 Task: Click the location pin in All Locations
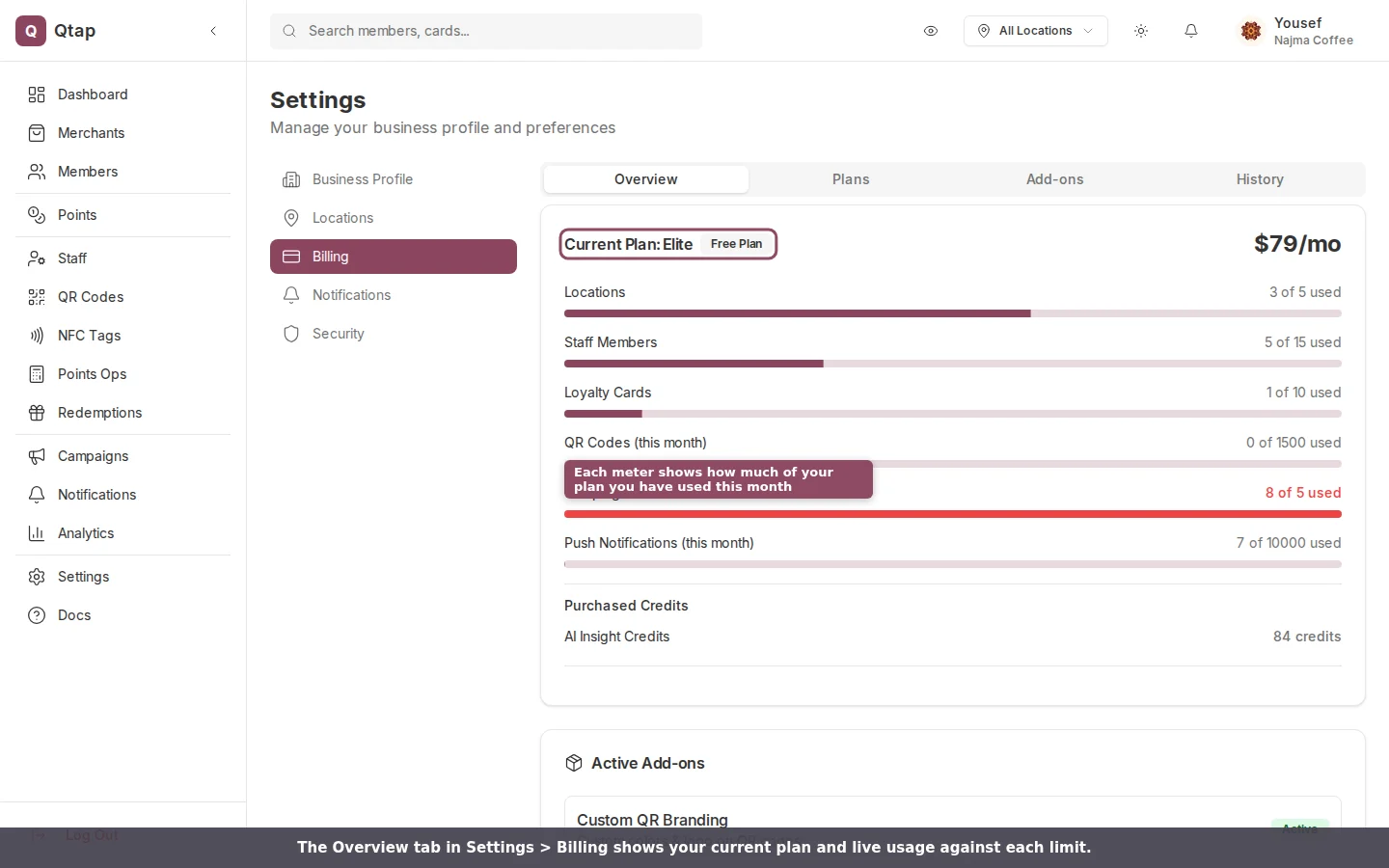pyautogui.click(x=984, y=31)
